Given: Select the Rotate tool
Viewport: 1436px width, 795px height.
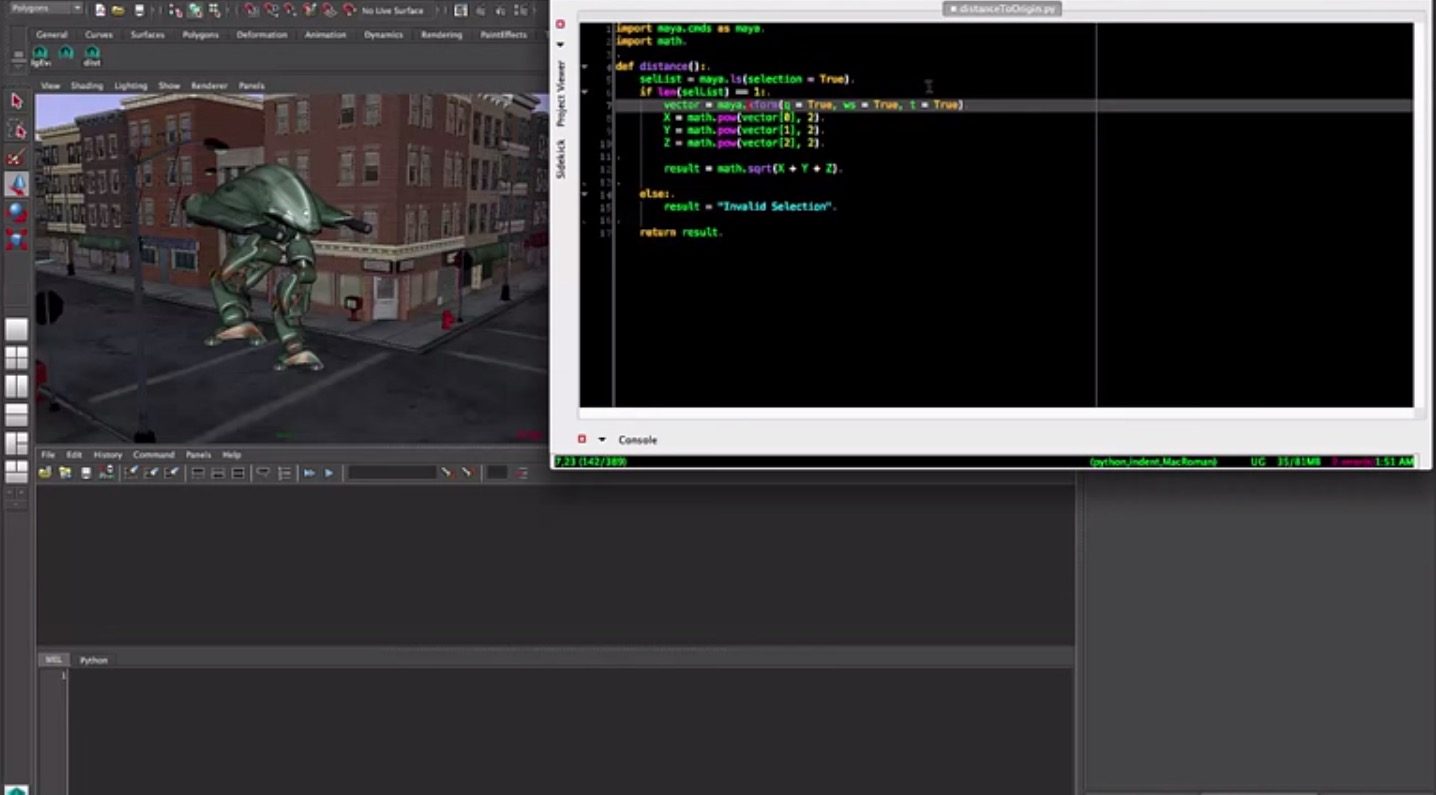Looking at the screenshot, I should (16, 211).
